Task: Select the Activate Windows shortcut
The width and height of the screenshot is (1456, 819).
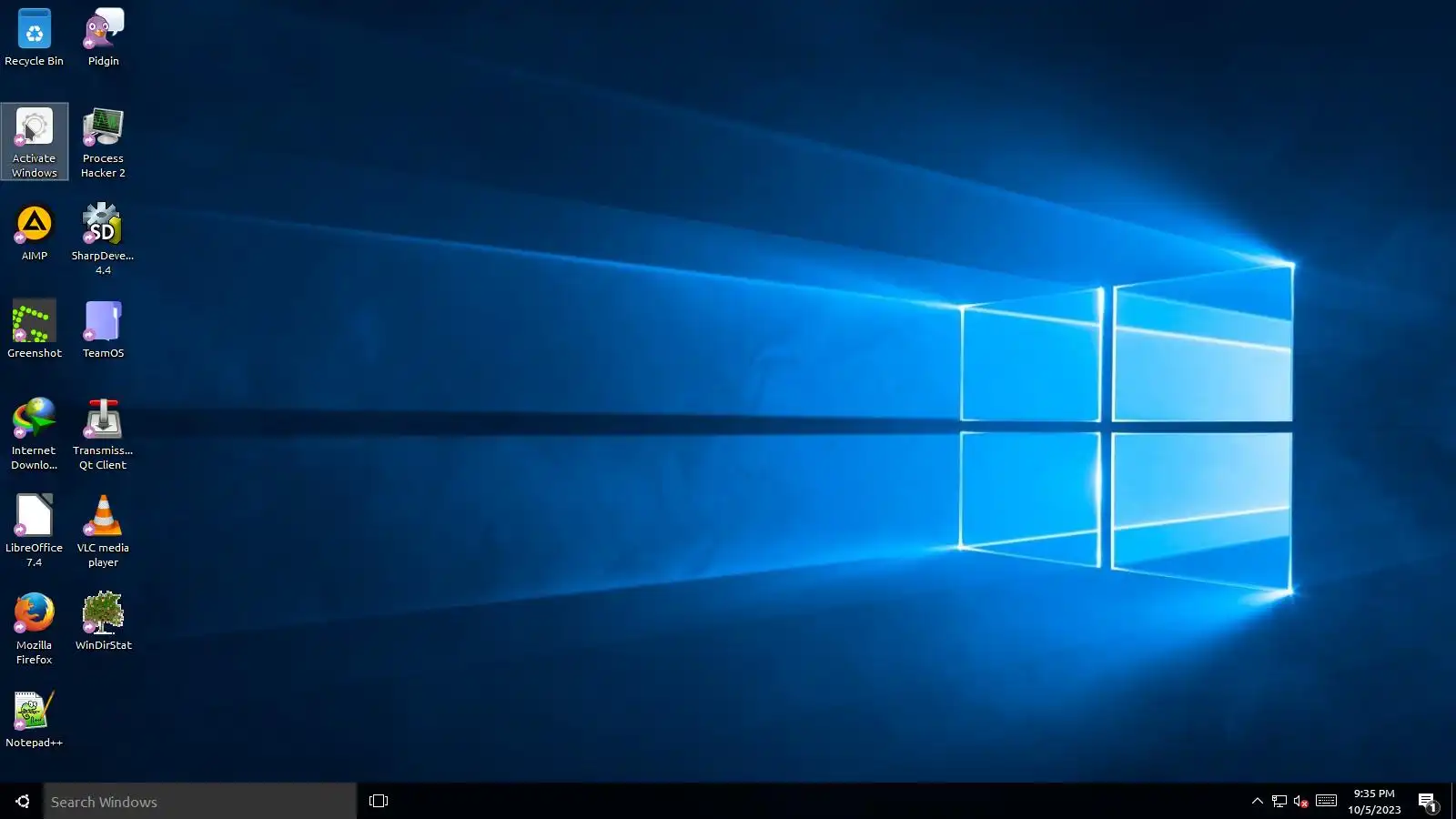Action: click(34, 142)
